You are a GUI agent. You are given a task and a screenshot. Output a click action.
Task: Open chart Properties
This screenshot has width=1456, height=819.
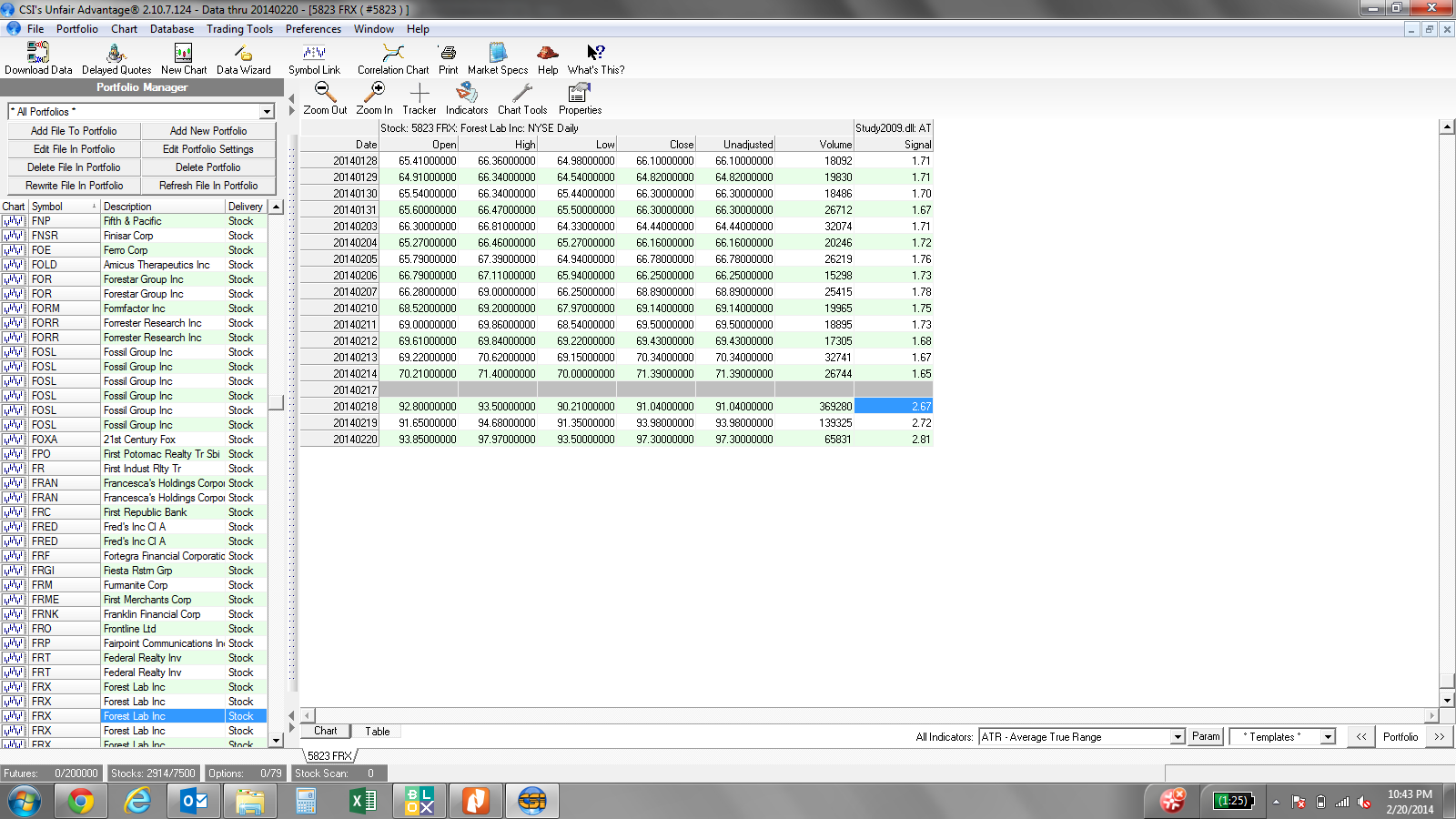(580, 98)
